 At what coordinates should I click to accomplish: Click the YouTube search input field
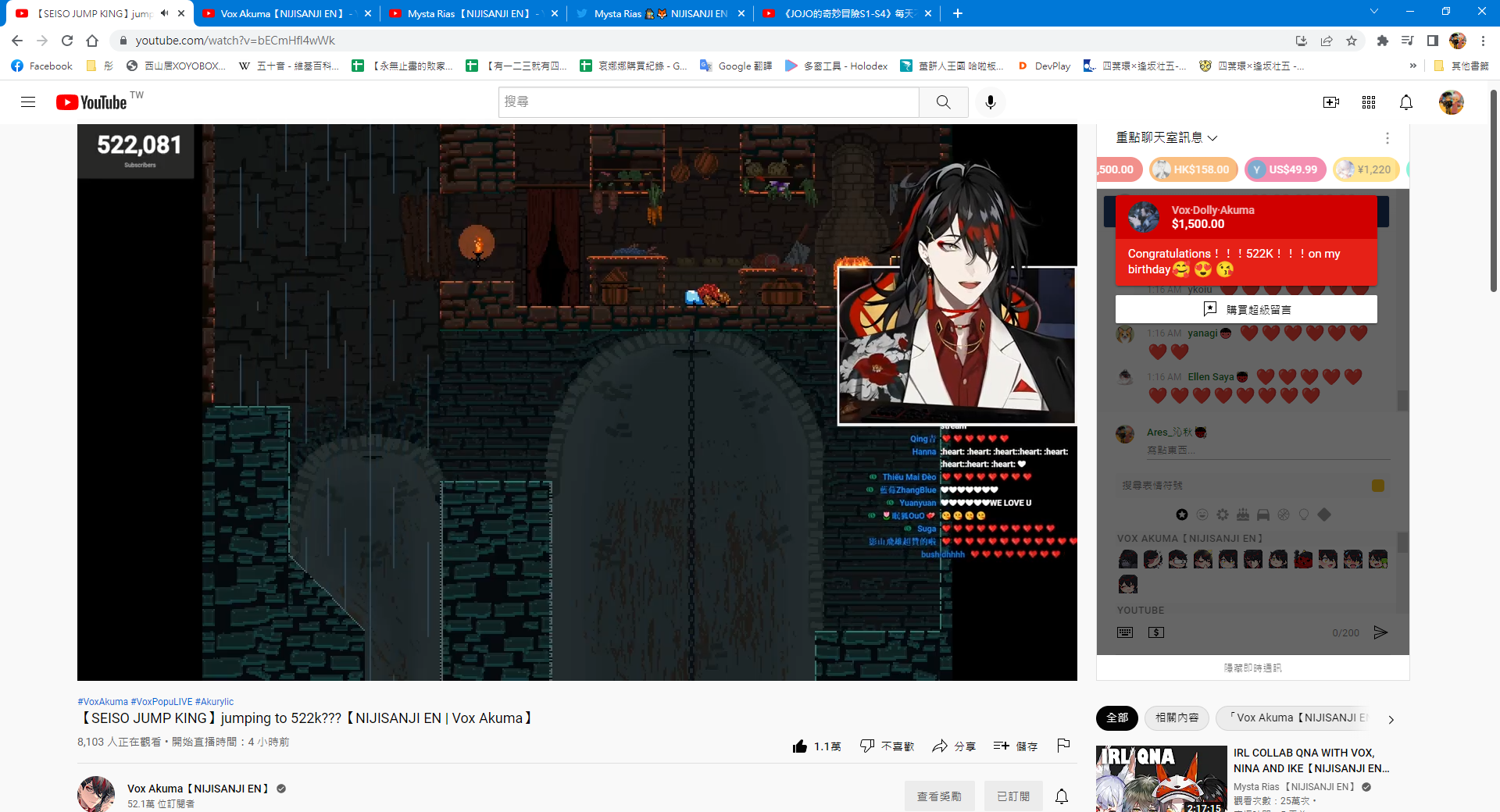coord(709,102)
